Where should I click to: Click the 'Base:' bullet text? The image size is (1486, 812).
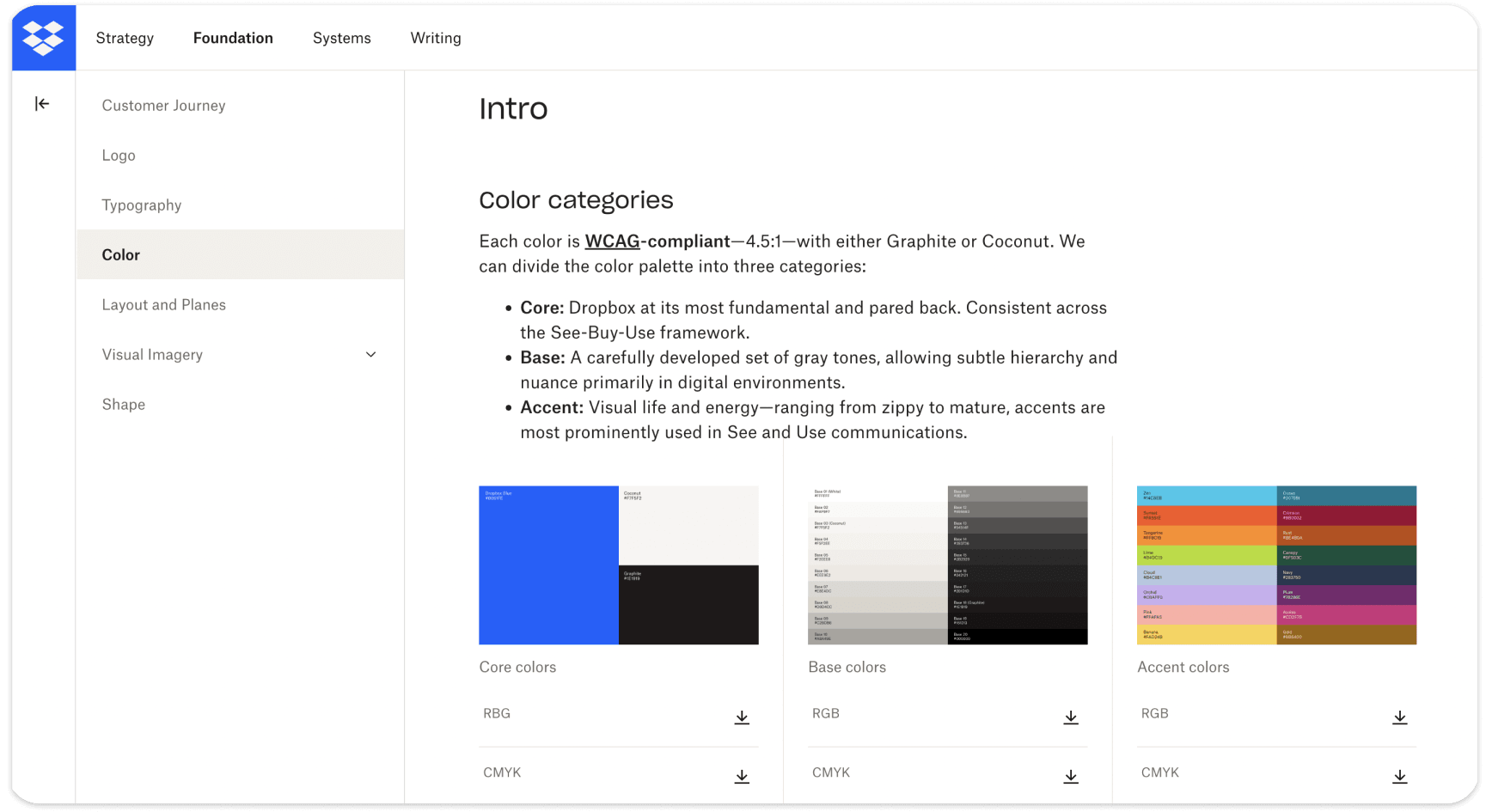pyautogui.click(x=542, y=357)
